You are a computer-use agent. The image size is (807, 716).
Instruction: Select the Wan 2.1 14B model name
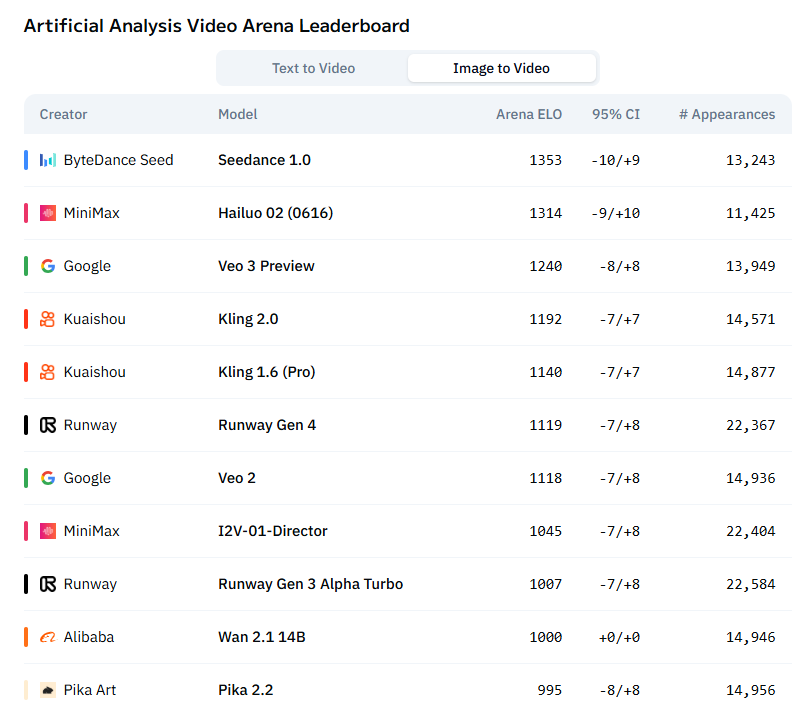262,637
